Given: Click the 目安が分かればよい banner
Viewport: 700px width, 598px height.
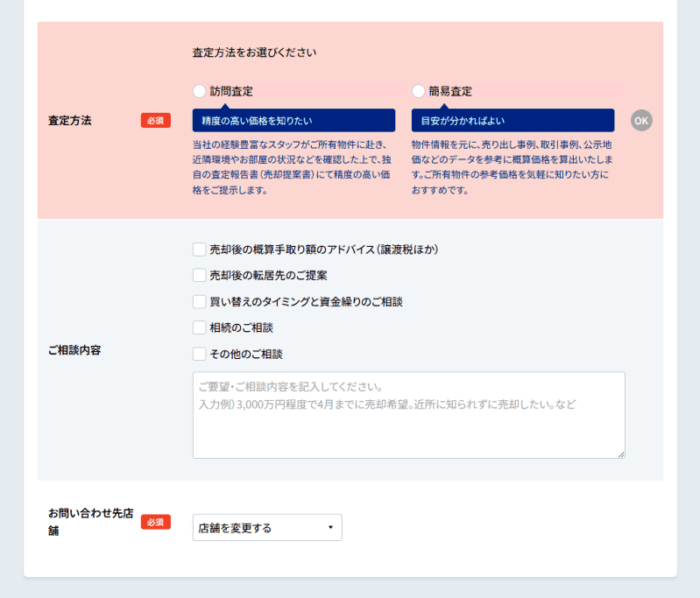Looking at the screenshot, I should click(513, 120).
